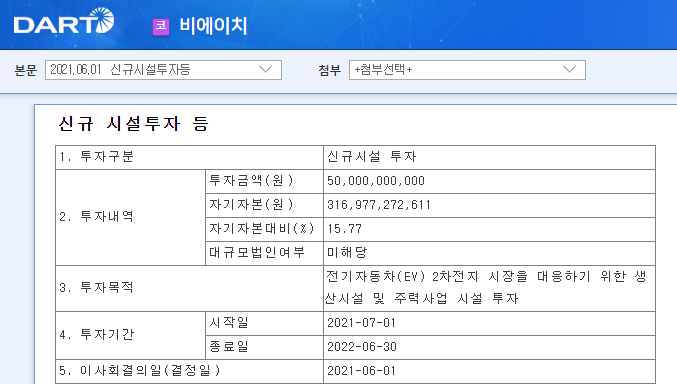
Task: Click the board resolution date 2021-06-01
Action: 361,371
